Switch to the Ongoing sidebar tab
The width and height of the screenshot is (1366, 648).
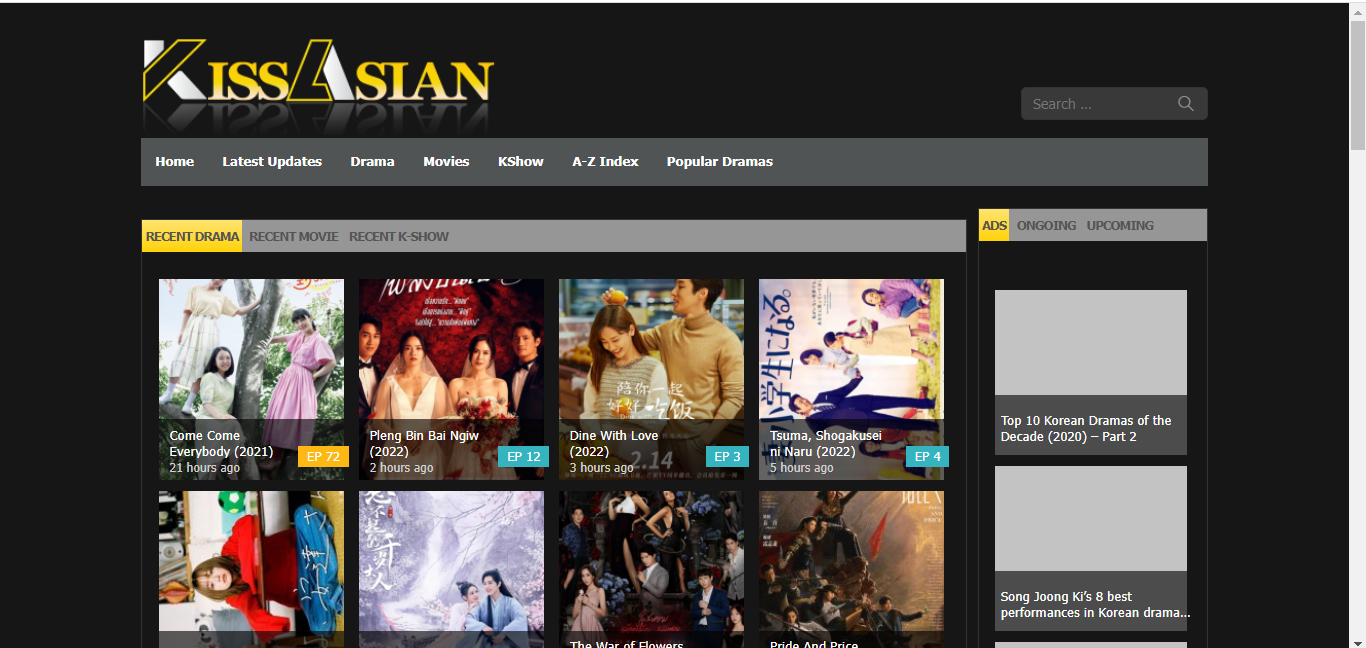(1046, 225)
